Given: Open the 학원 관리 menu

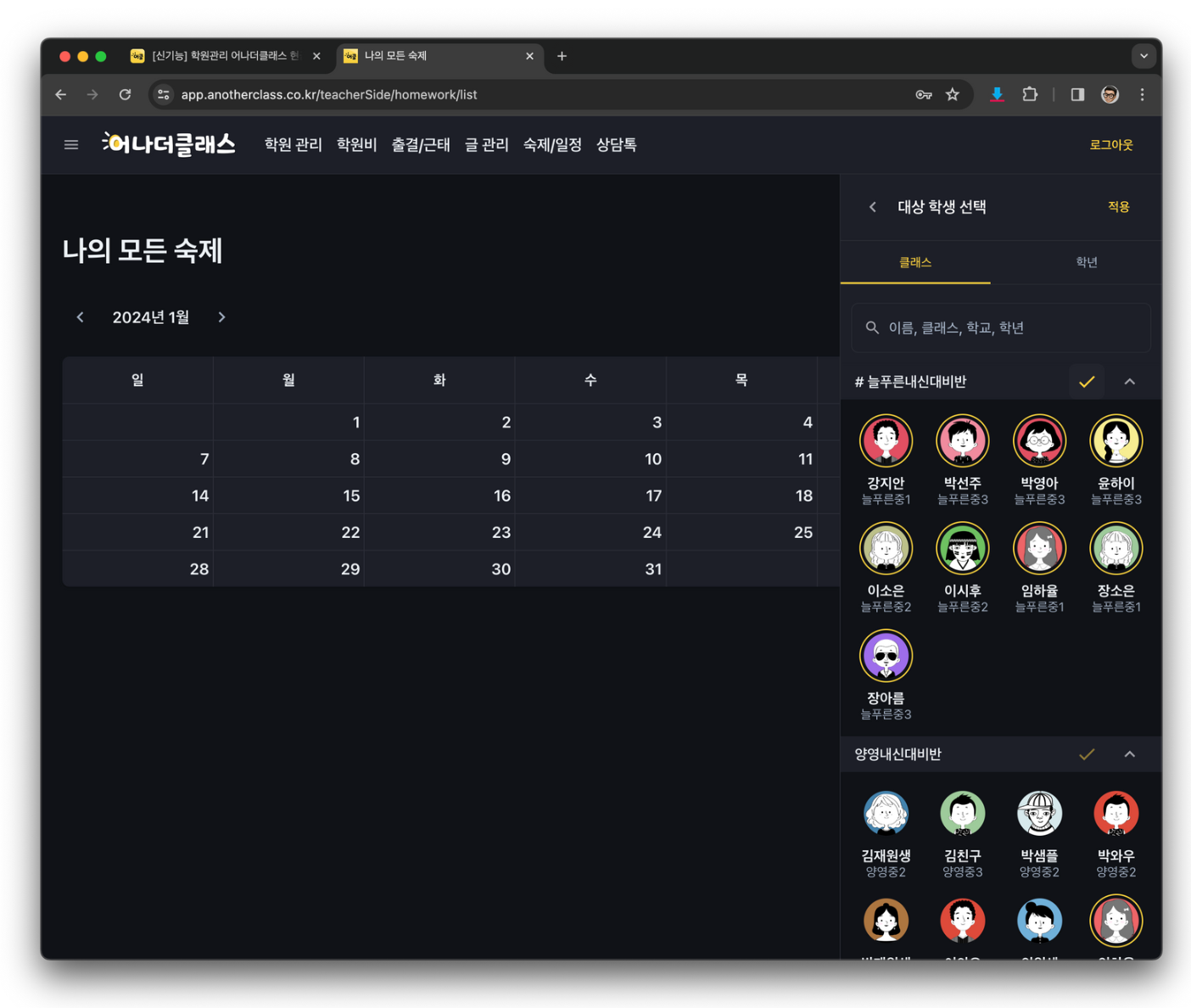Looking at the screenshot, I should [294, 145].
